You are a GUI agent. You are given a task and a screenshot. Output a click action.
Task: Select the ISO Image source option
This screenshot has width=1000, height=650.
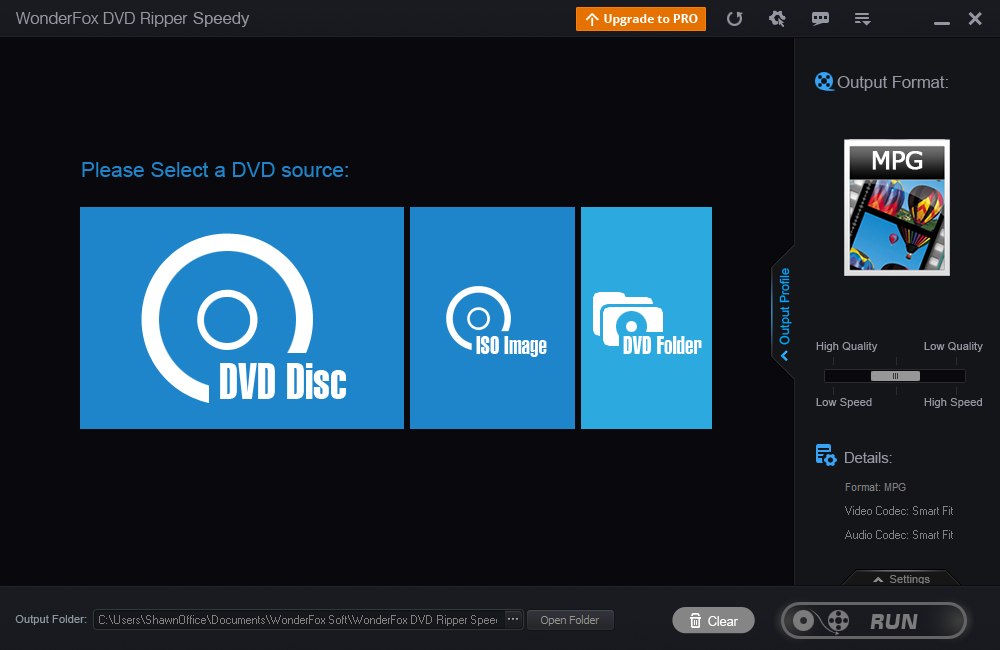pos(492,318)
